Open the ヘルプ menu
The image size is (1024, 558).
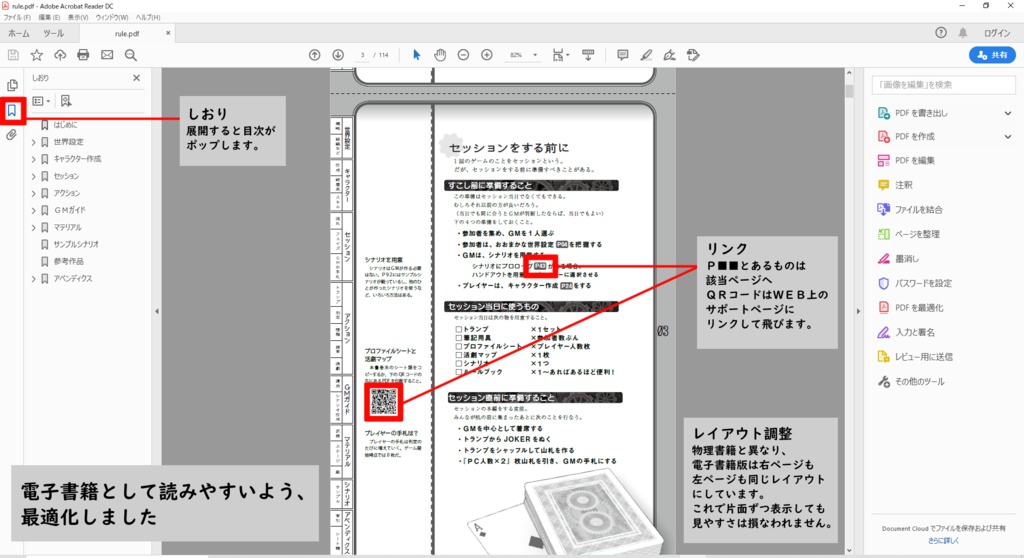[148, 17]
